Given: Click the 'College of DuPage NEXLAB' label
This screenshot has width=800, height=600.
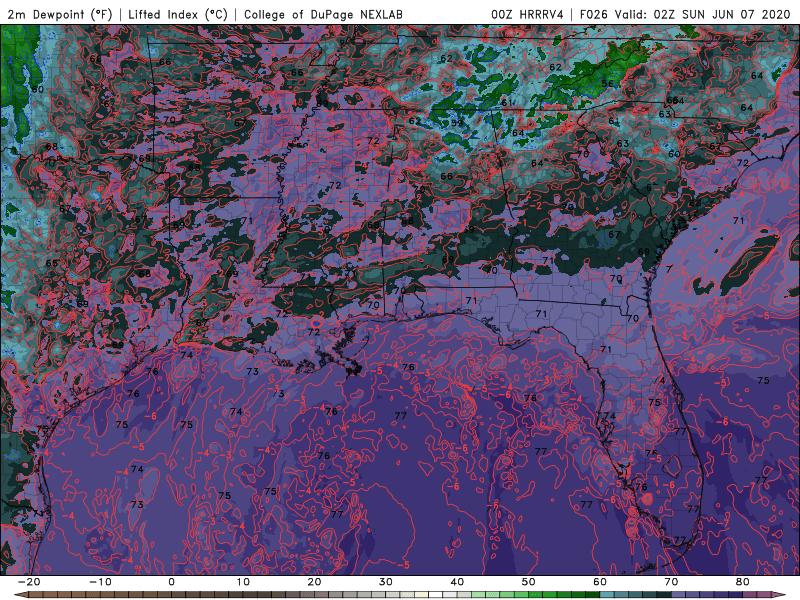Looking at the screenshot, I should (x=323, y=15).
